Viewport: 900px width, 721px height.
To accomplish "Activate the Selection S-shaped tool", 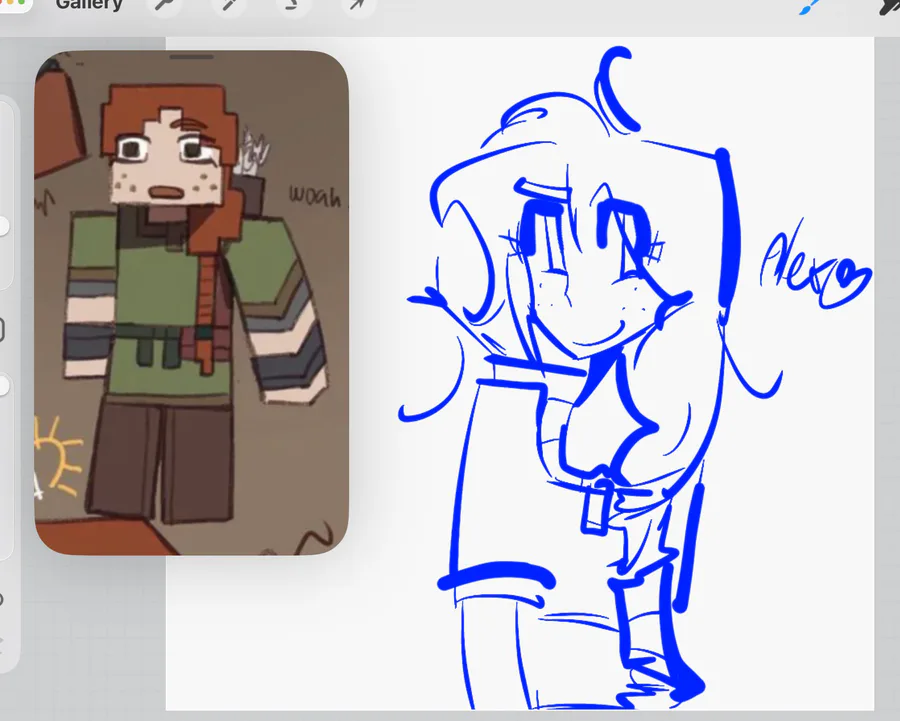I will [293, 5].
